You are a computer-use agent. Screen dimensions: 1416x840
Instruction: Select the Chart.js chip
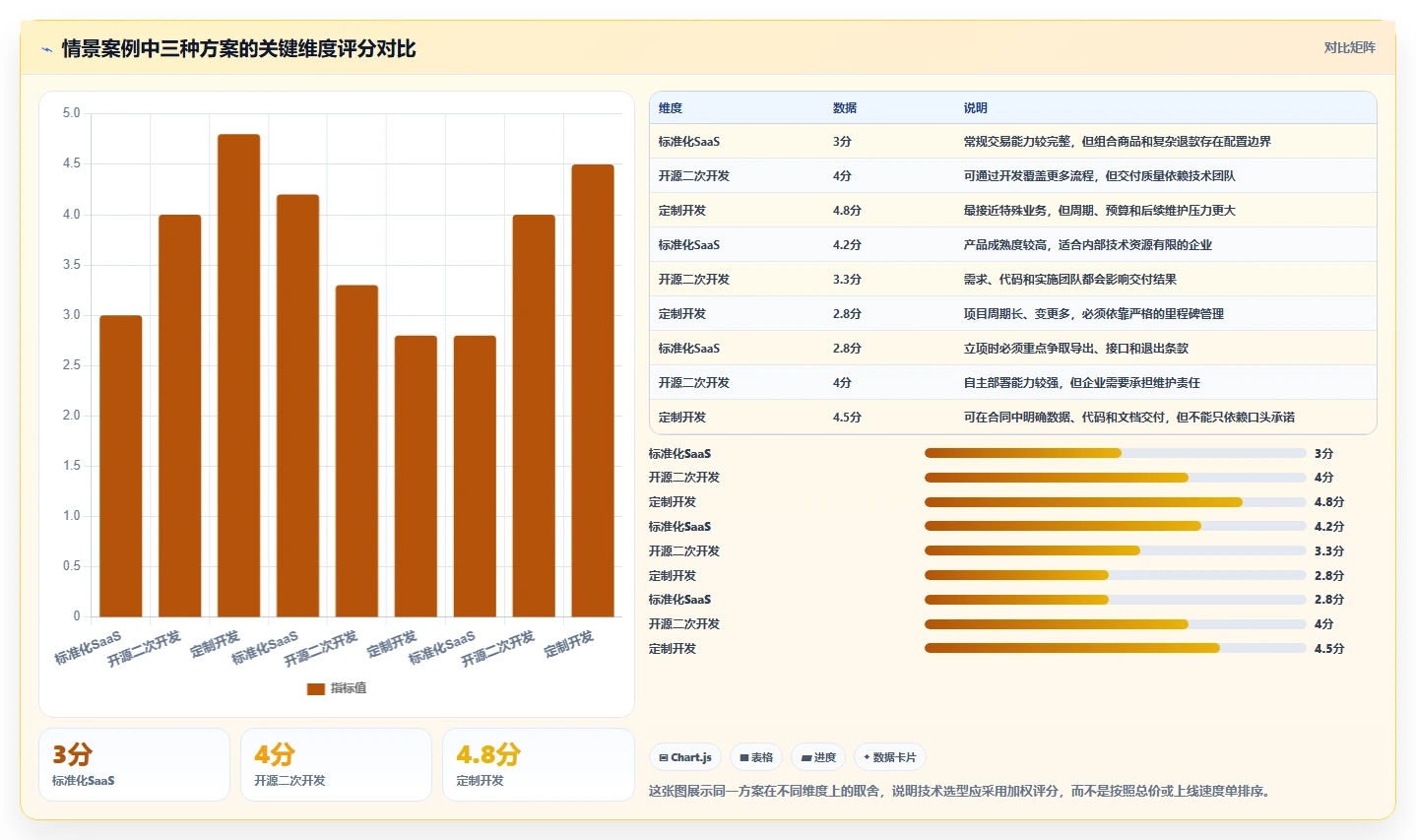coord(685,757)
